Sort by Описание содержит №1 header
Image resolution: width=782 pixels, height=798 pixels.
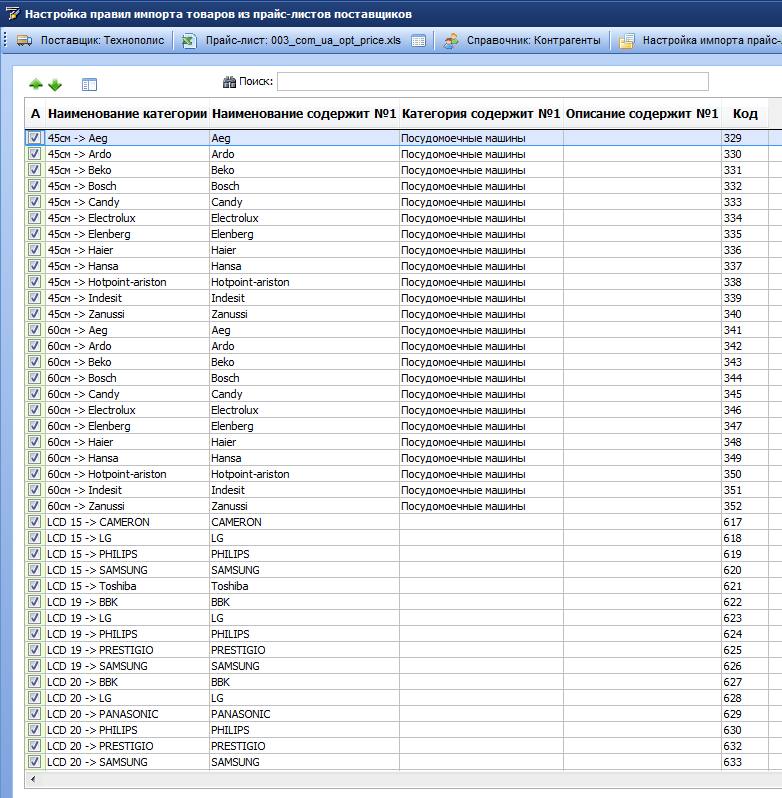point(642,113)
